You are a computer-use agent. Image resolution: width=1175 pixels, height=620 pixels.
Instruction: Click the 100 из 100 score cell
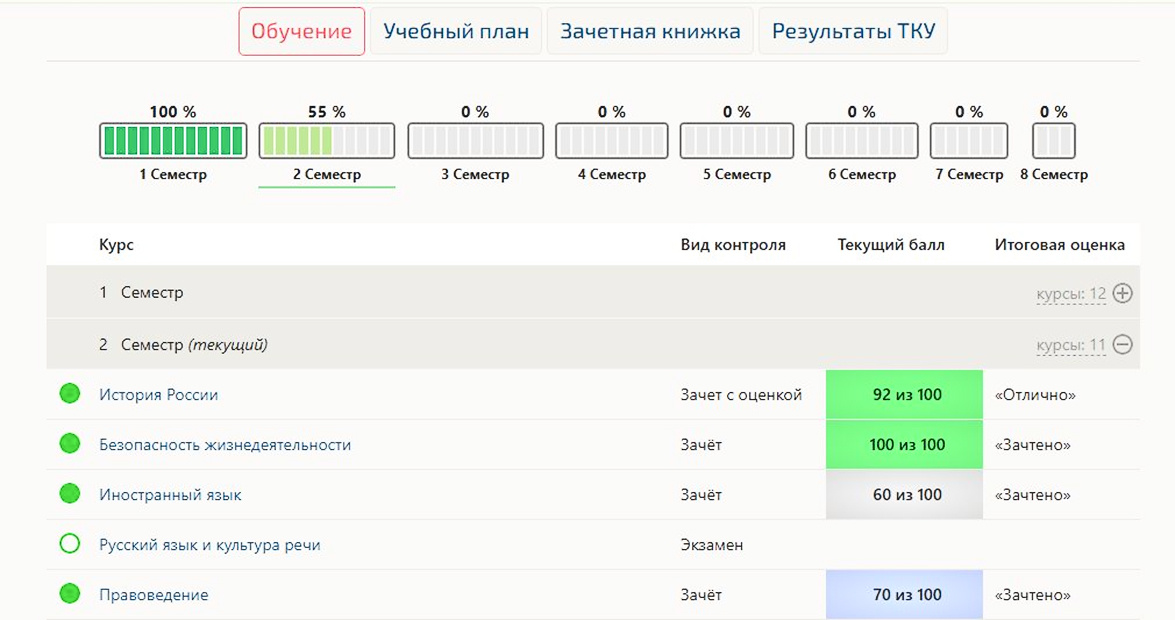tap(904, 445)
